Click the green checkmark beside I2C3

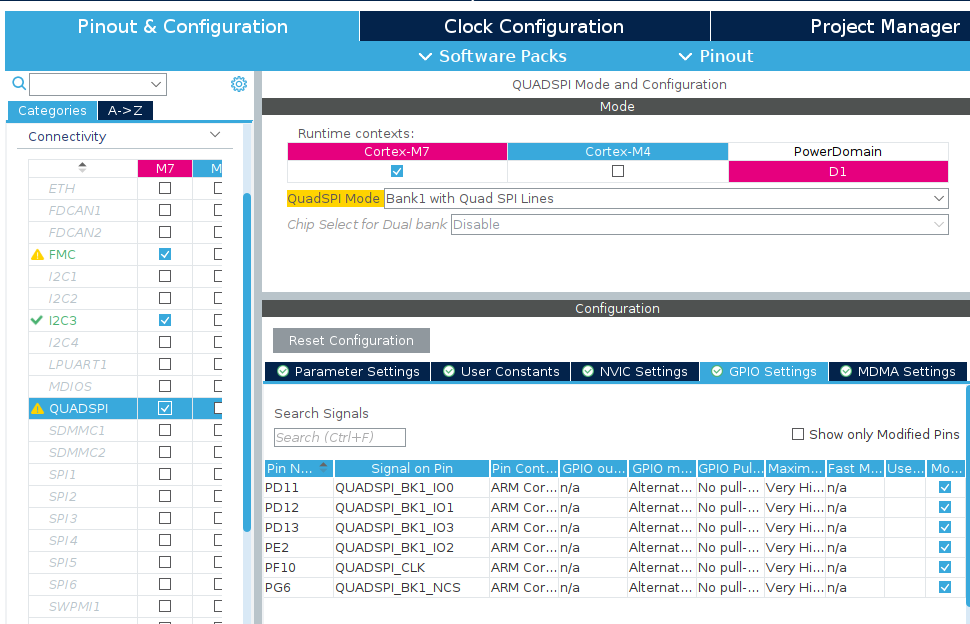(38, 321)
